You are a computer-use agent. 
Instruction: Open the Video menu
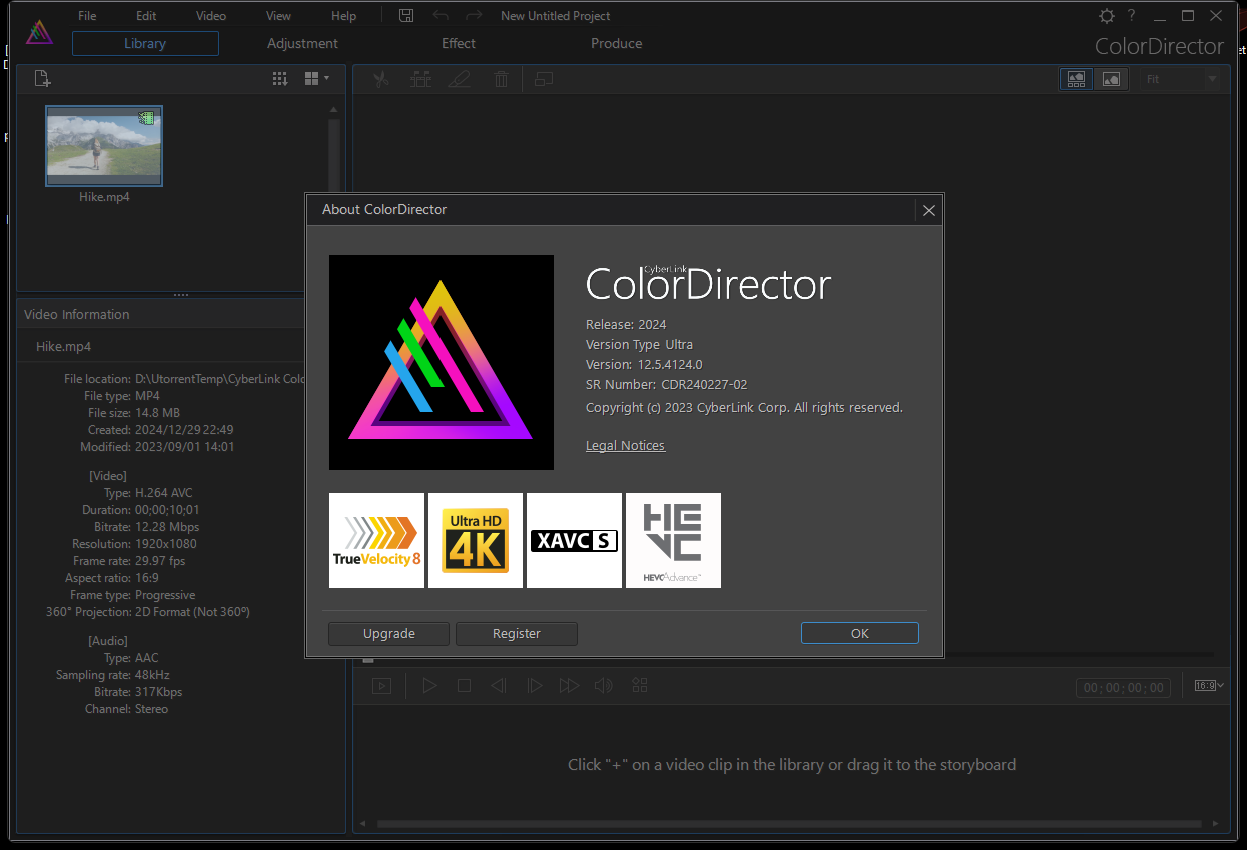(211, 16)
